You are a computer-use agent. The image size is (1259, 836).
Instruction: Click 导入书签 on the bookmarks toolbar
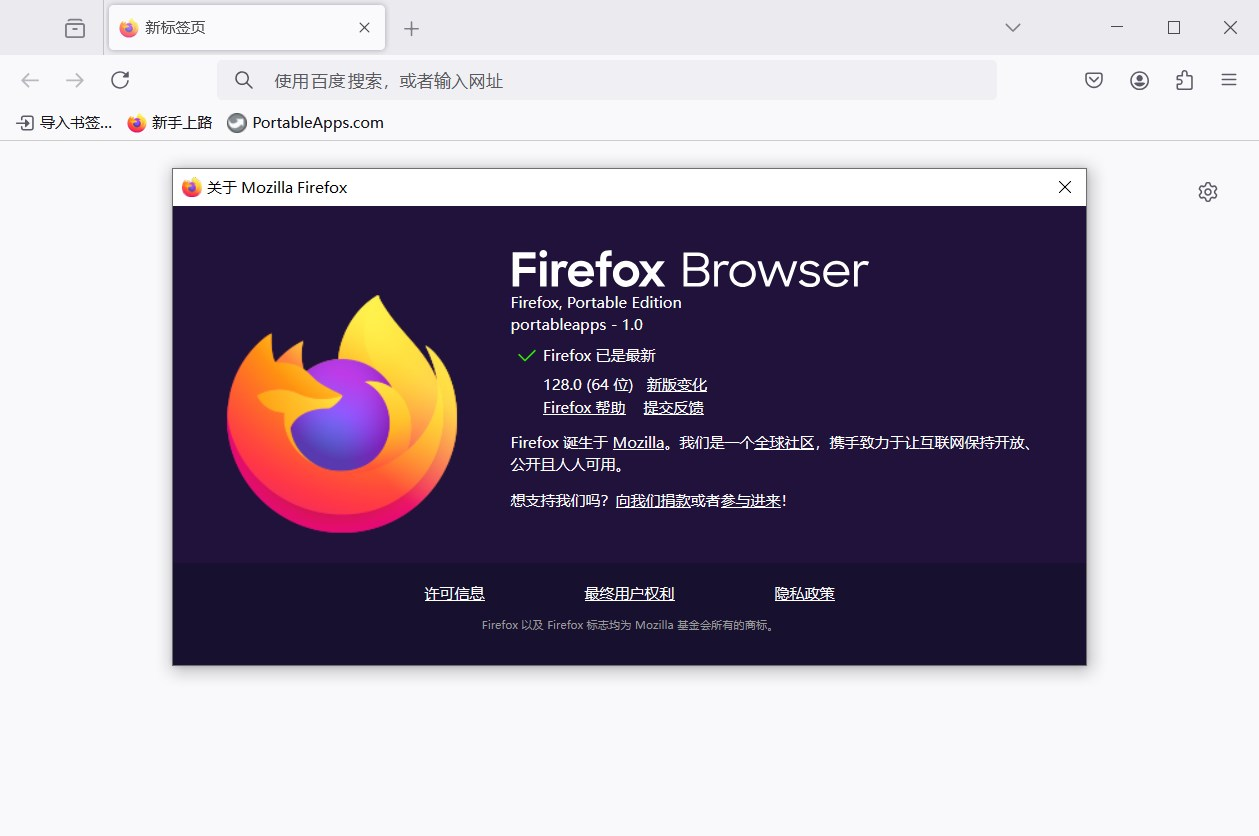(62, 122)
